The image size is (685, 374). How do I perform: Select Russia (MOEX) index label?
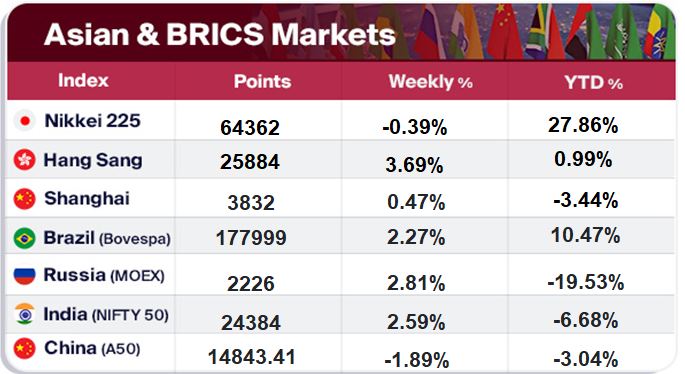pos(104,275)
